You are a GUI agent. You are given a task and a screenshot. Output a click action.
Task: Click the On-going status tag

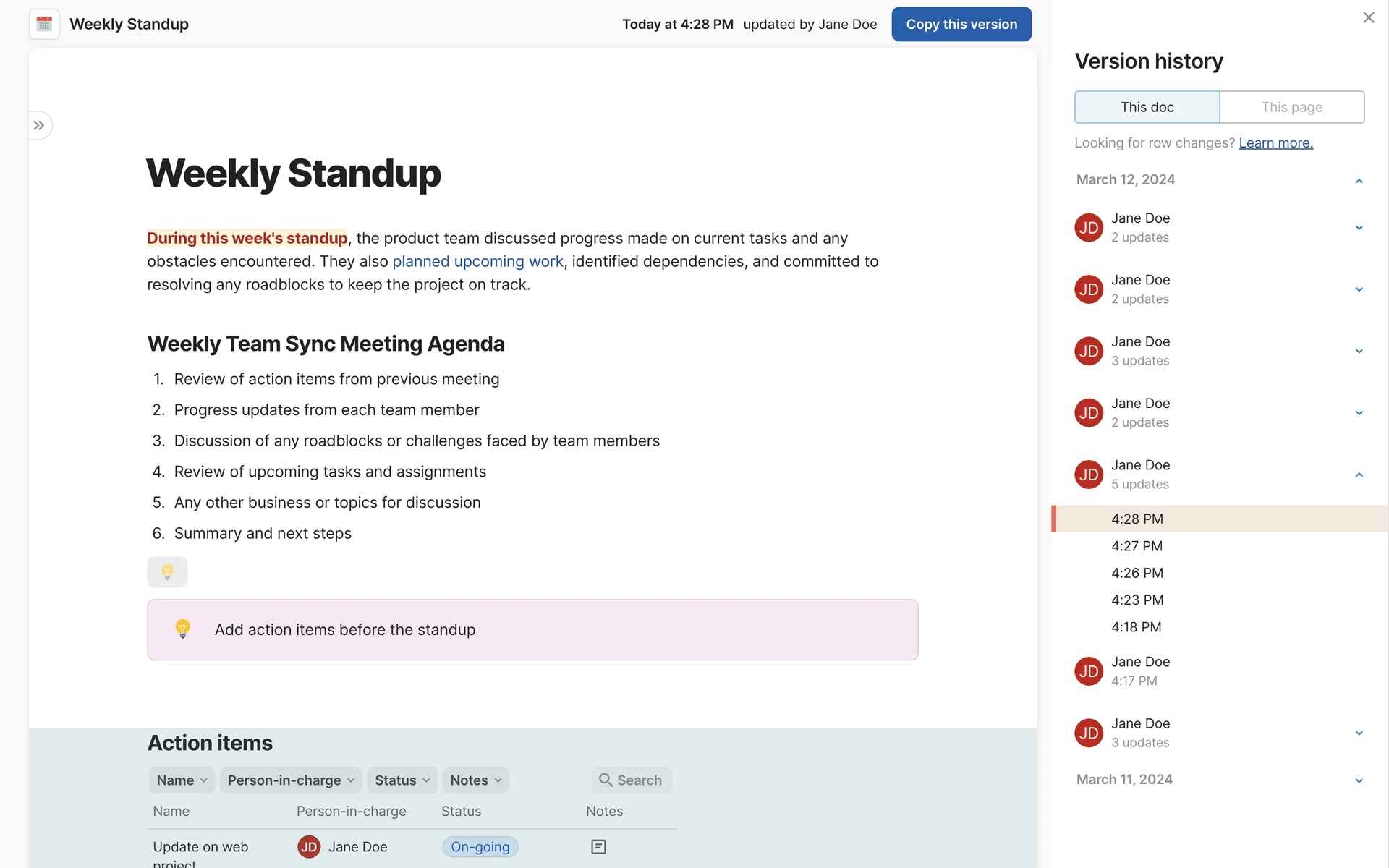(x=480, y=846)
